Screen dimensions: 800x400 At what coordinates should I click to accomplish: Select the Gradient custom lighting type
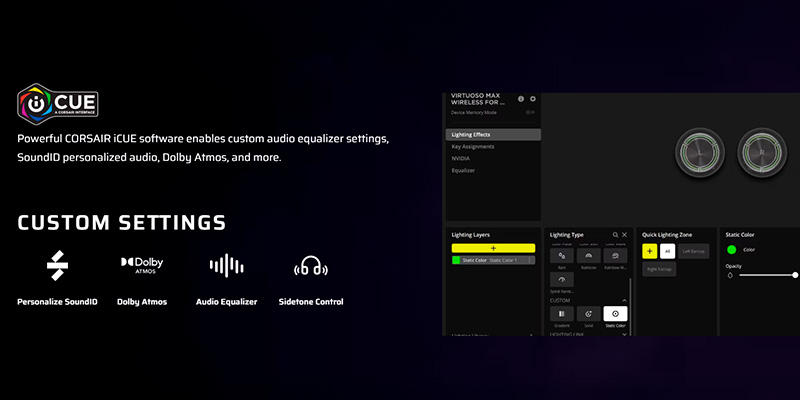point(562,314)
